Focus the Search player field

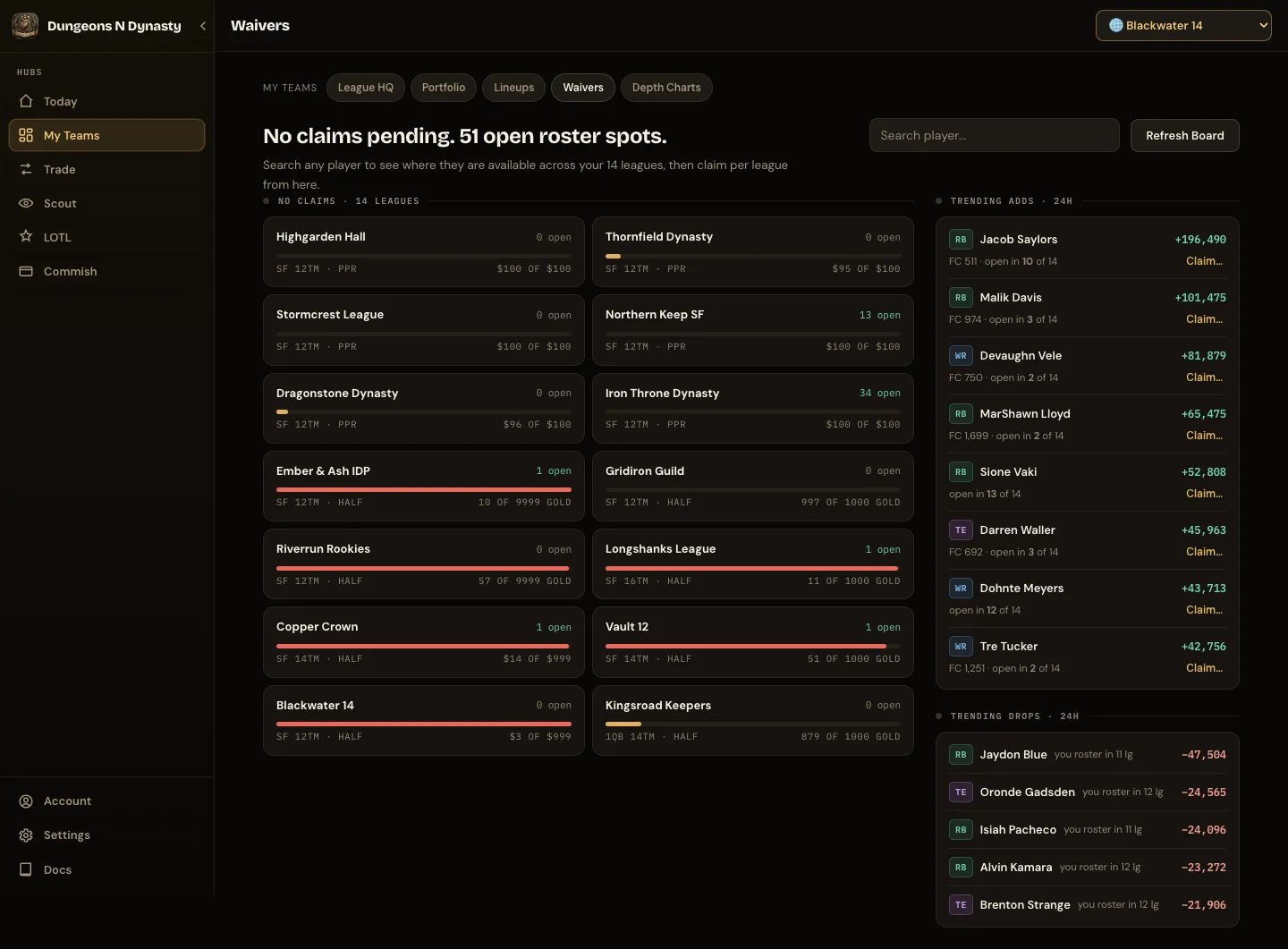point(995,135)
